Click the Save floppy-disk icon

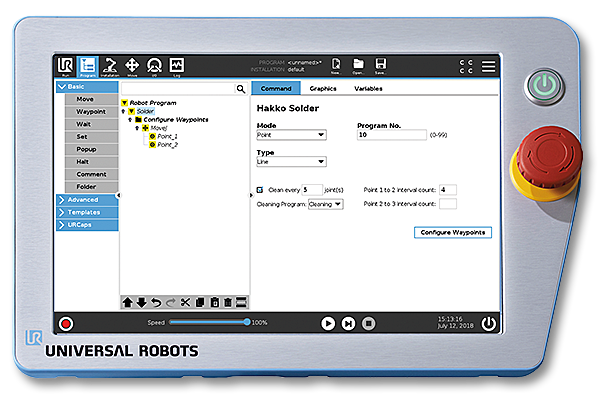[x=380, y=66]
